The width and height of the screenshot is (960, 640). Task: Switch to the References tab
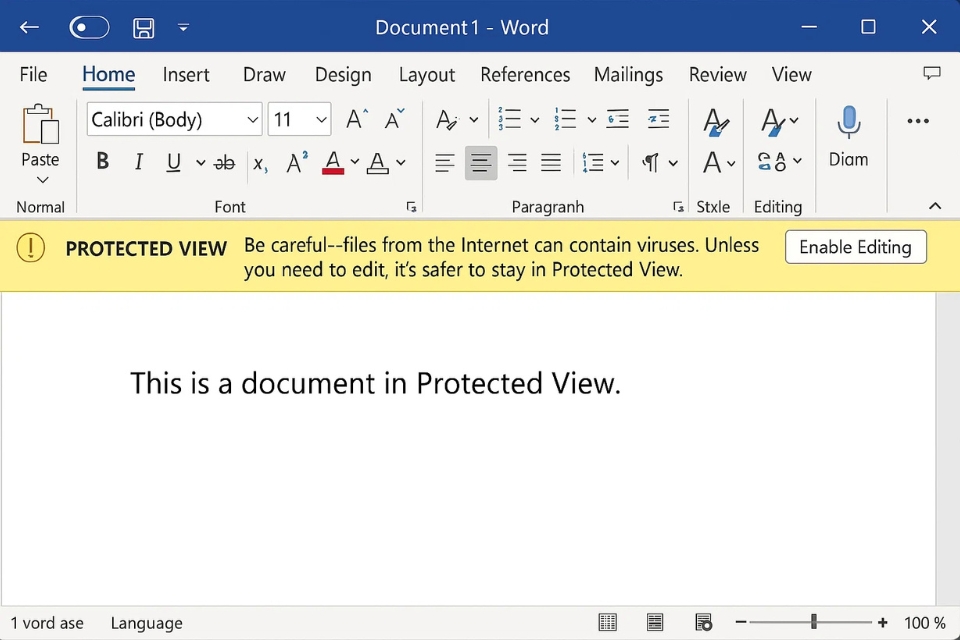(x=525, y=75)
